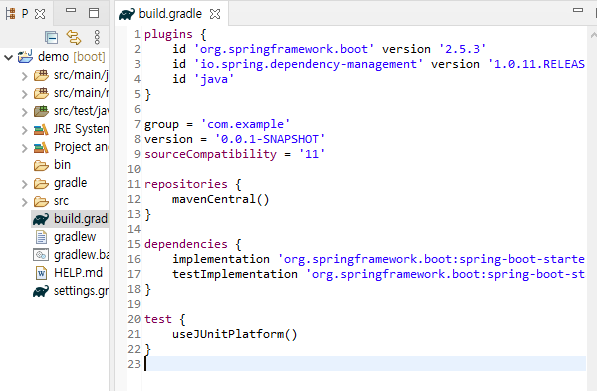The width and height of the screenshot is (597, 391).
Task: Click sourceCompatibility on line 9
Action: (211, 154)
